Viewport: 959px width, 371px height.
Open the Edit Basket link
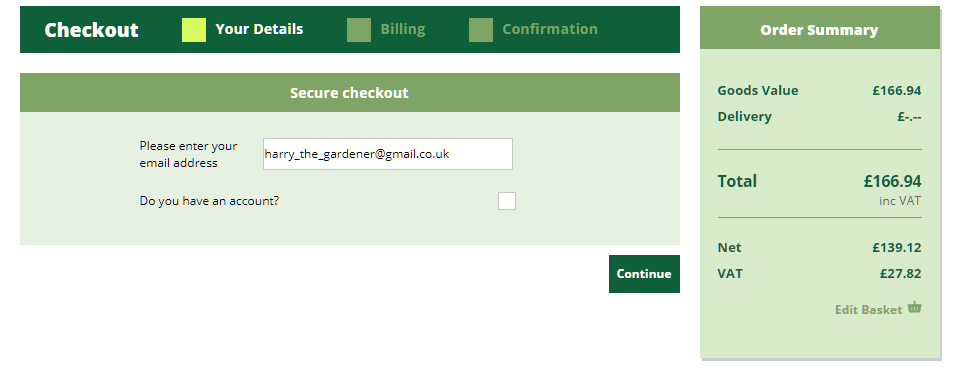click(x=868, y=310)
